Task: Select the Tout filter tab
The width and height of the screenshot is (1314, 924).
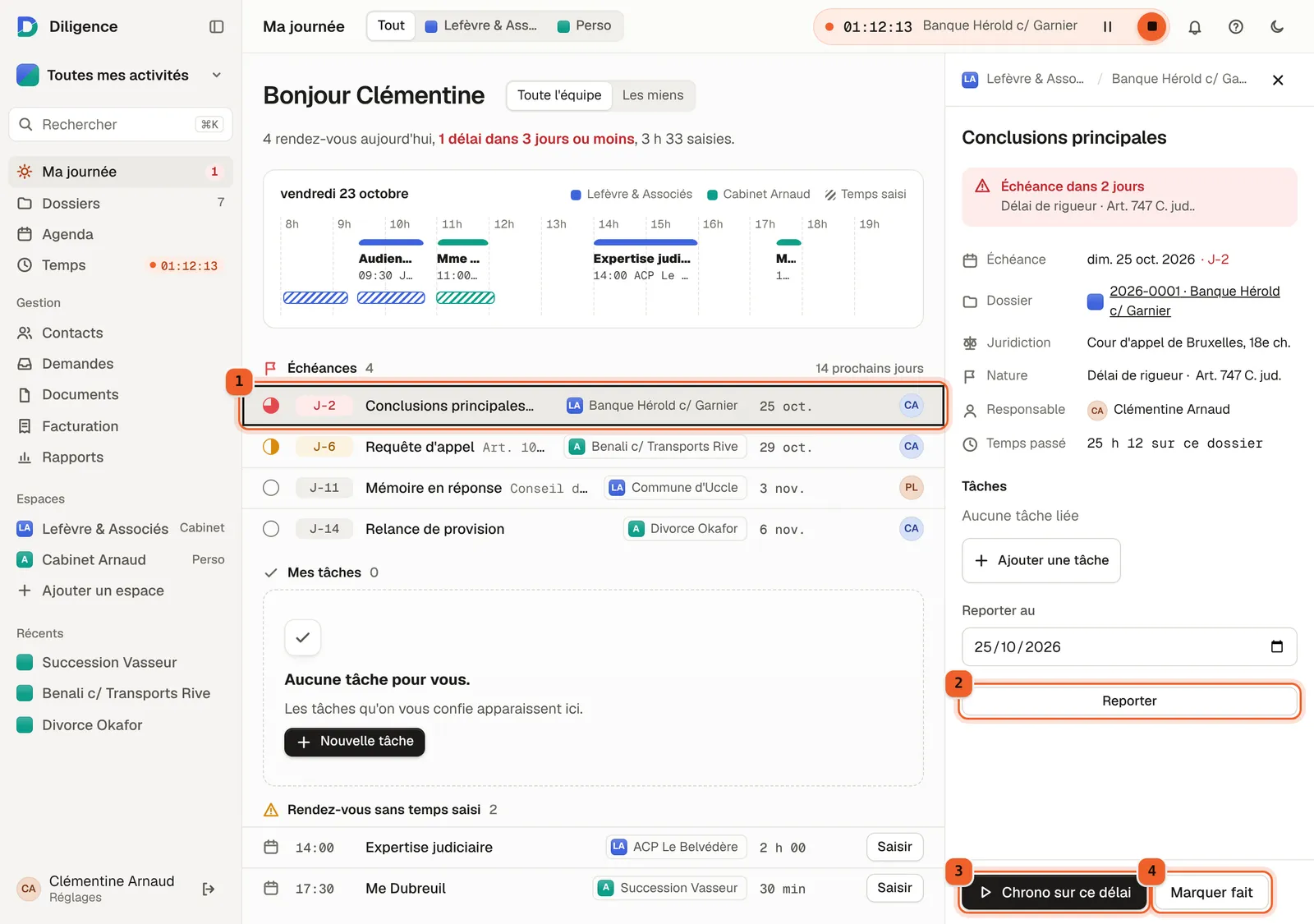Action: [x=391, y=25]
